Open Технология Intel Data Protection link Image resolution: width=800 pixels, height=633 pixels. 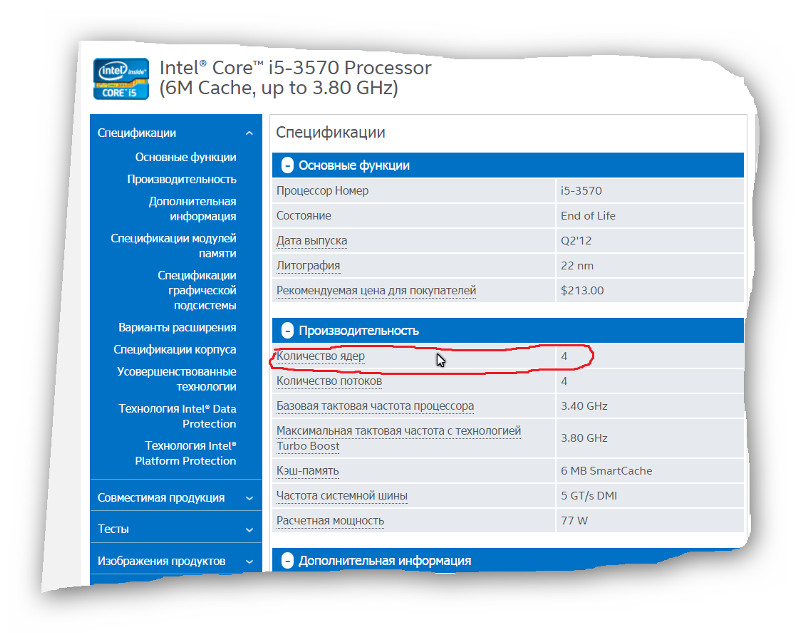[177, 416]
